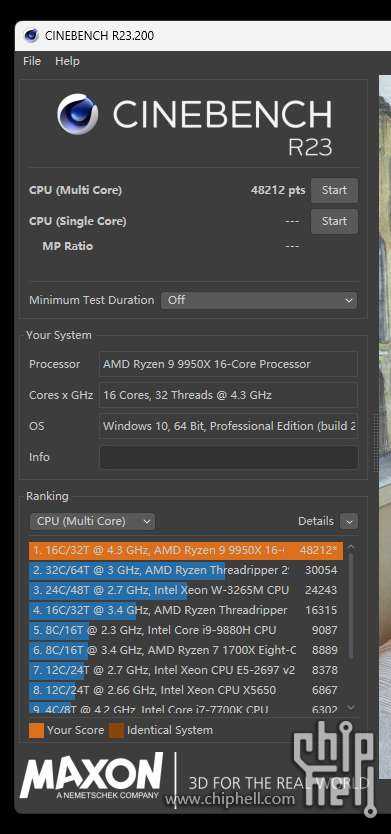This screenshot has width=391, height=834.
Task: Select the Core i9-9880H ranking entry
Action: (186, 630)
